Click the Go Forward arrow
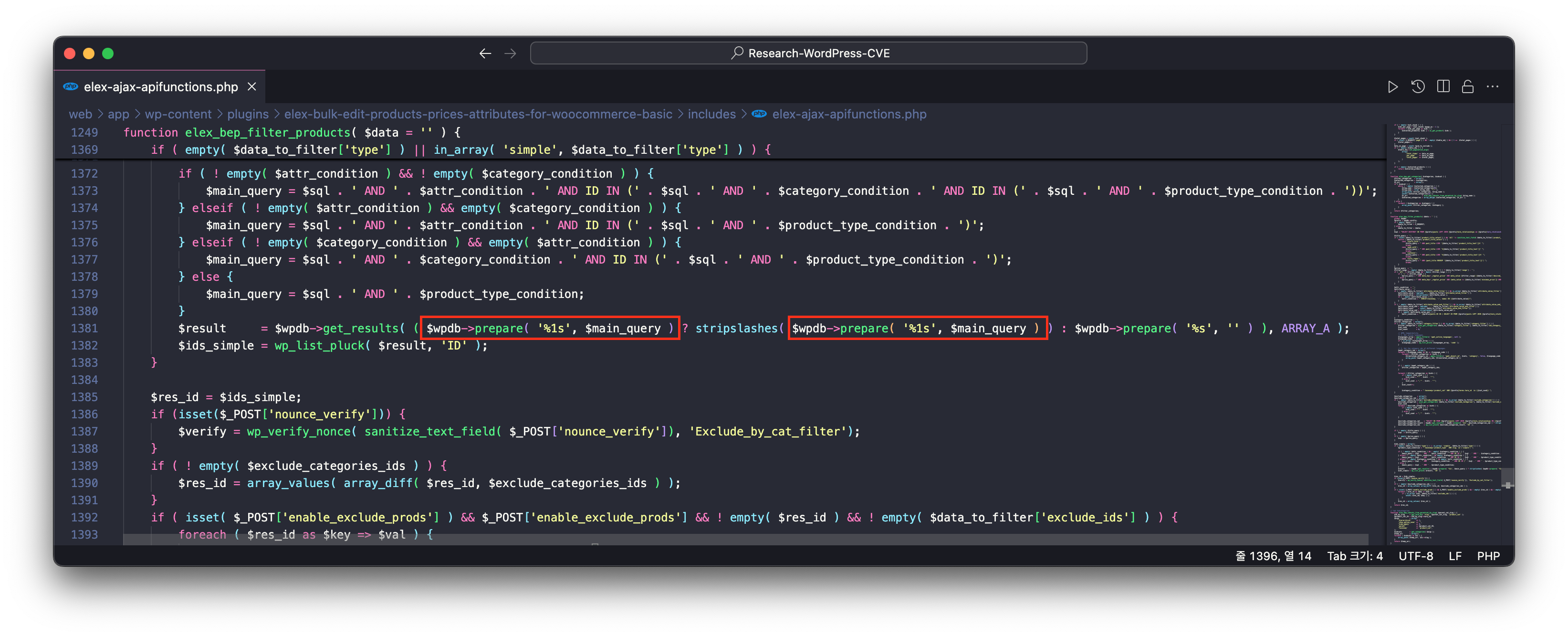1568x637 pixels. coord(510,53)
